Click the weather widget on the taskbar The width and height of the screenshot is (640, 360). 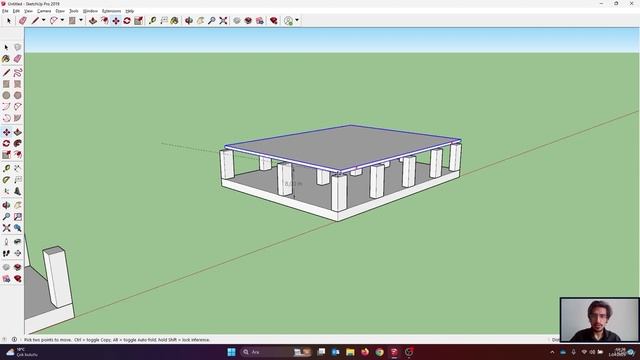[21, 352]
